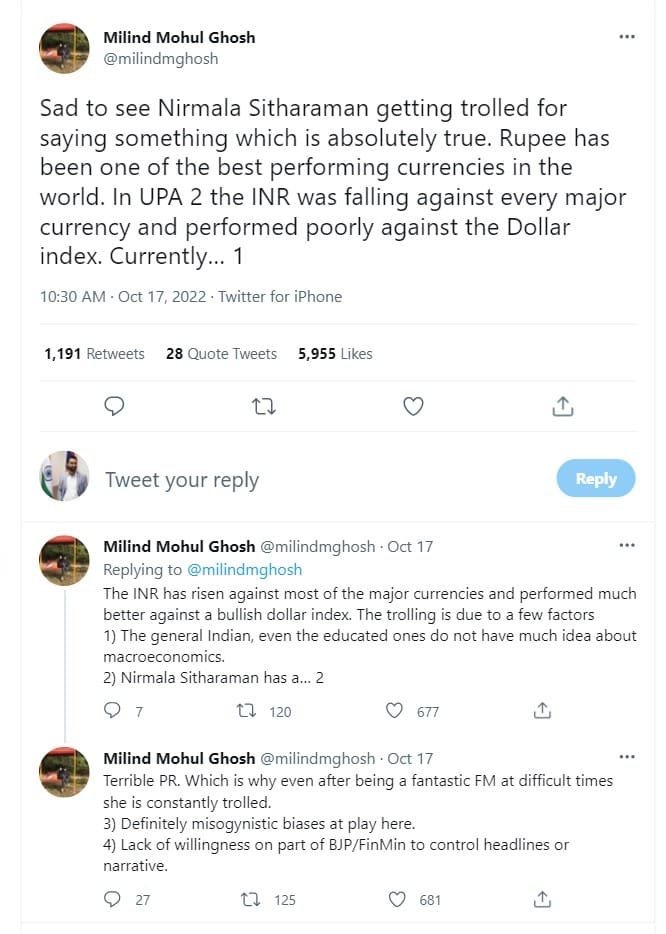The height and width of the screenshot is (934, 666).
Task: Retweet the main tweet
Action: tap(263, 406)
